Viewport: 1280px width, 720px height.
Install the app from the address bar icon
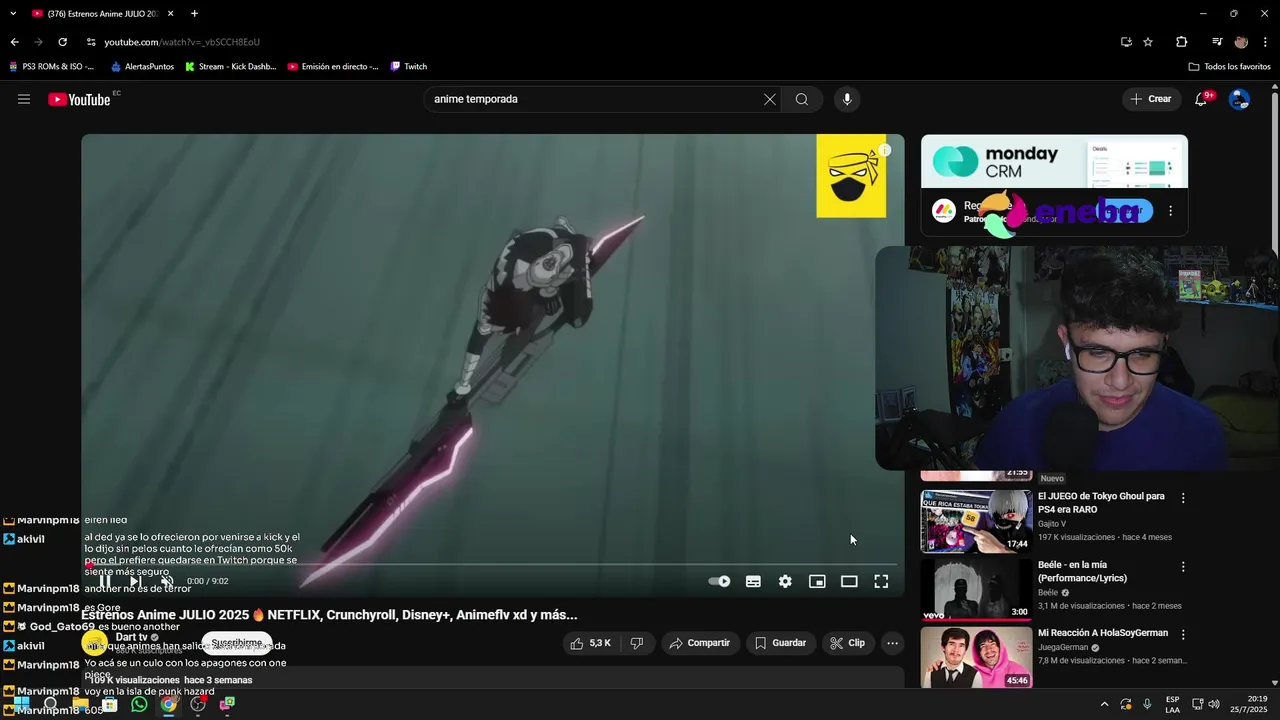coord(1126,42)
